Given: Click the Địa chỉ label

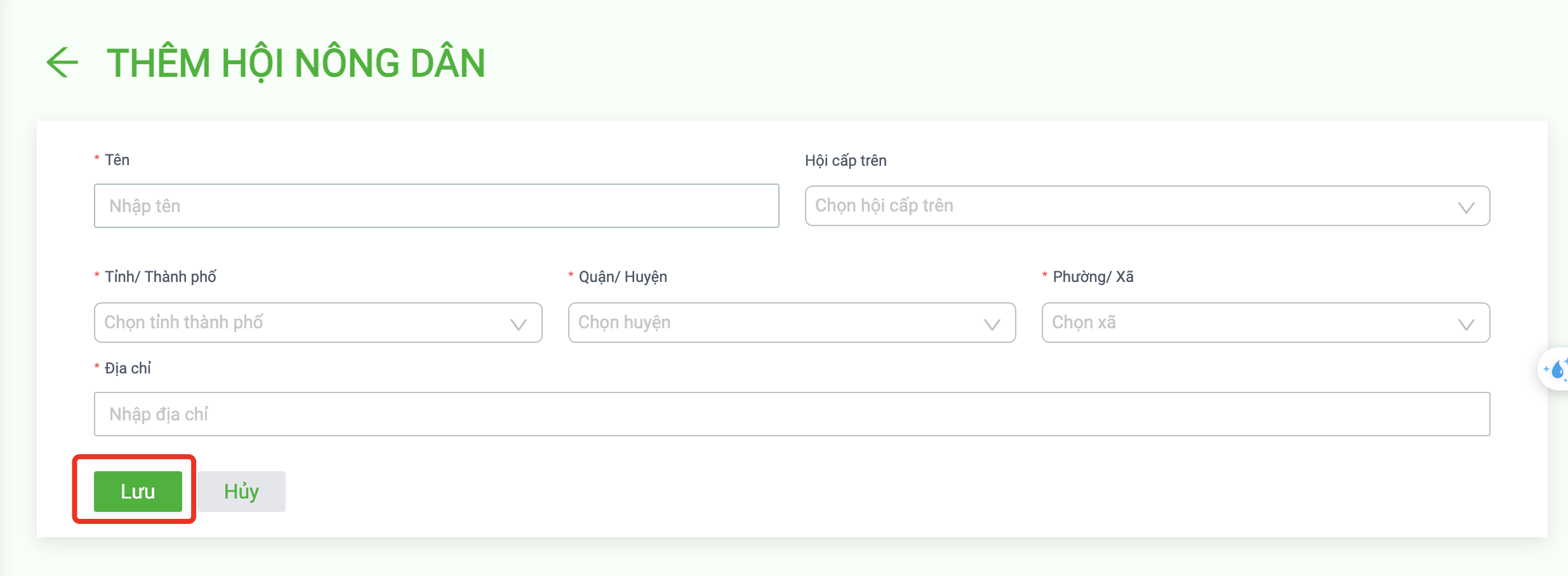Looking at the screenshot, I should point(128,368).
